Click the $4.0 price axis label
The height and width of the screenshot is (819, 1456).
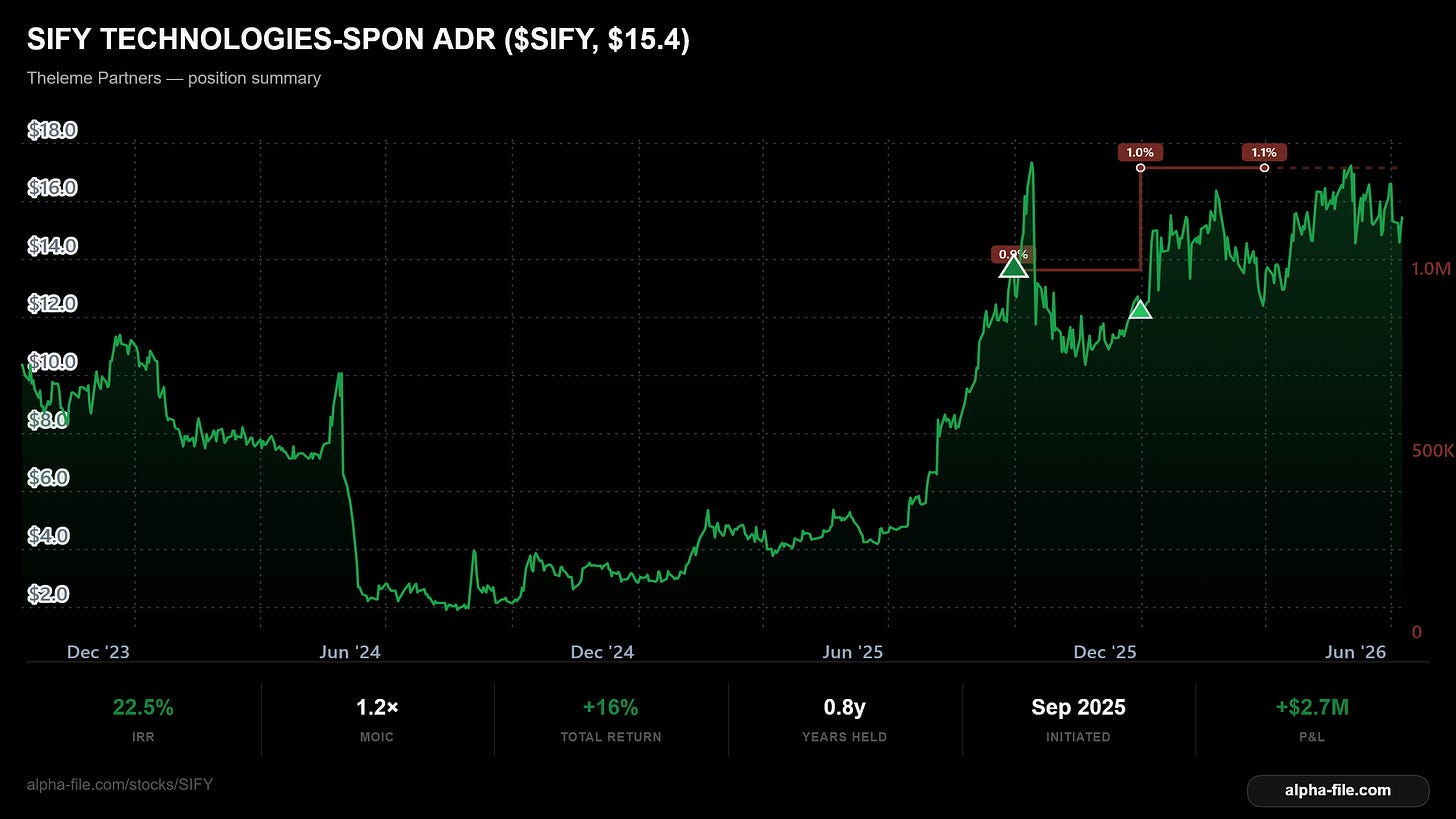pos(49,536)
